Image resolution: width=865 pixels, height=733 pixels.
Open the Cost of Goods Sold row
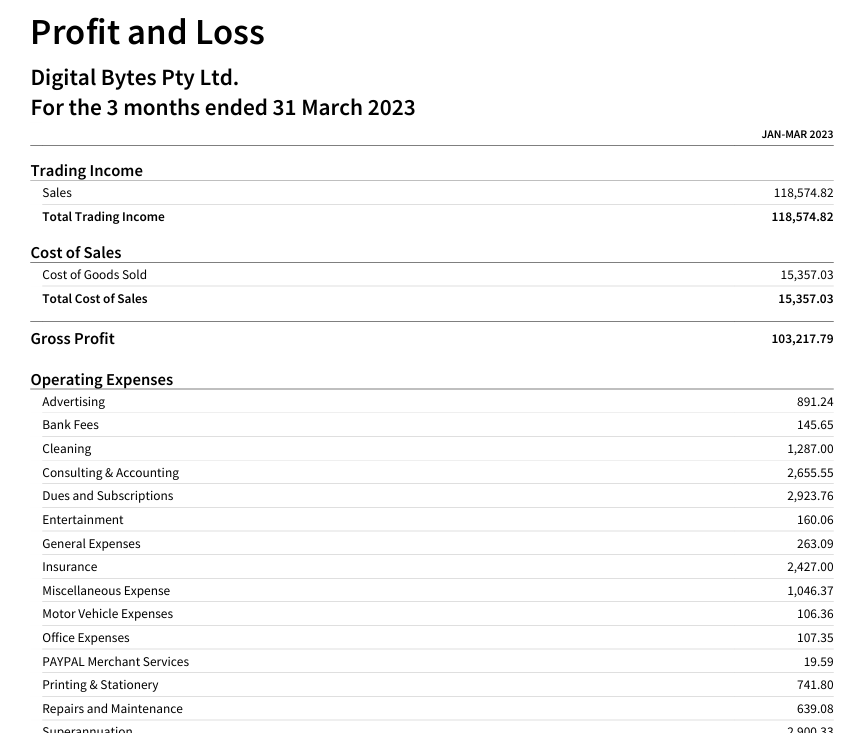coord(94,275)
